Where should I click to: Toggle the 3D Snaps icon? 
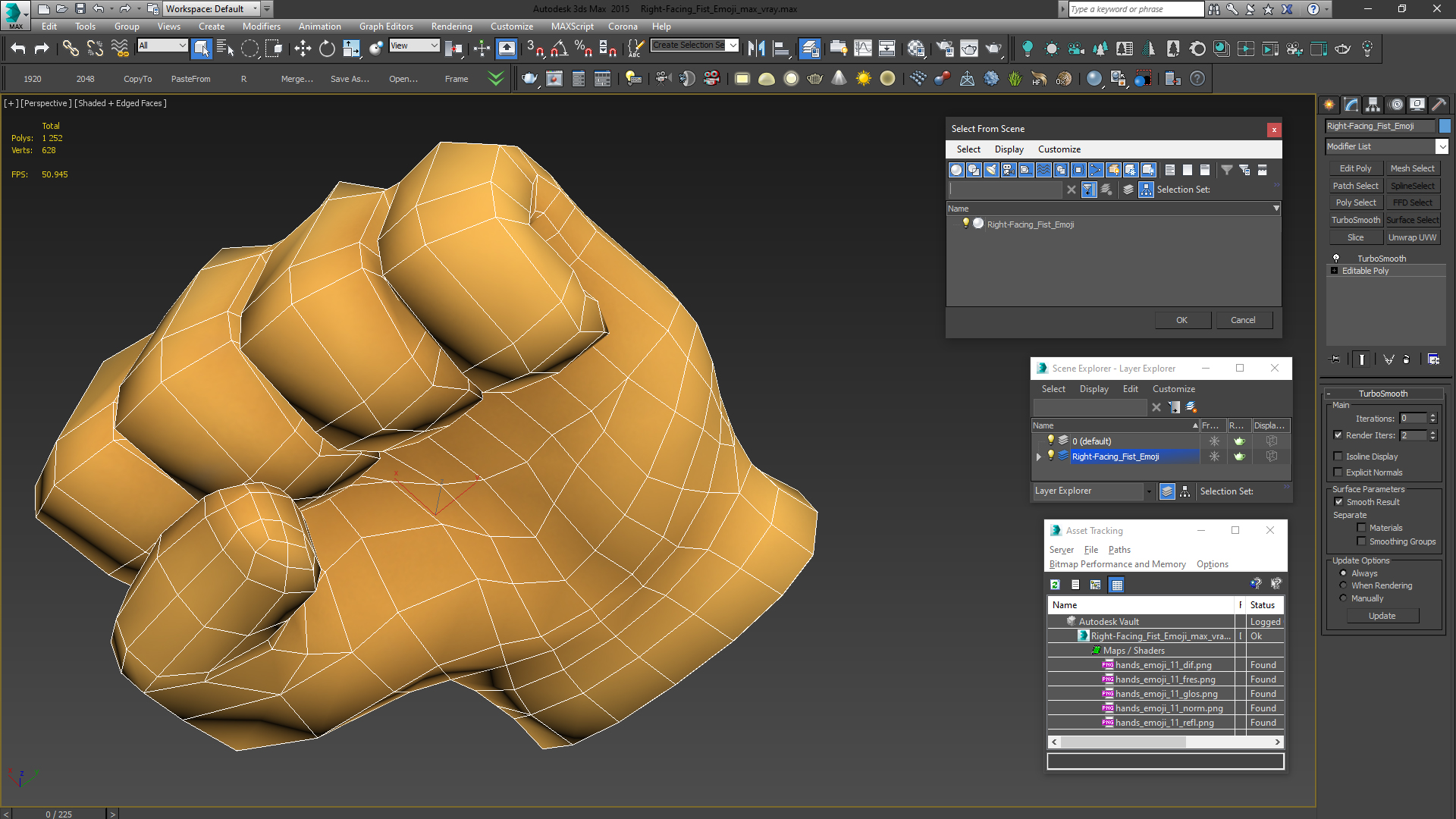(x=535, y=49)
